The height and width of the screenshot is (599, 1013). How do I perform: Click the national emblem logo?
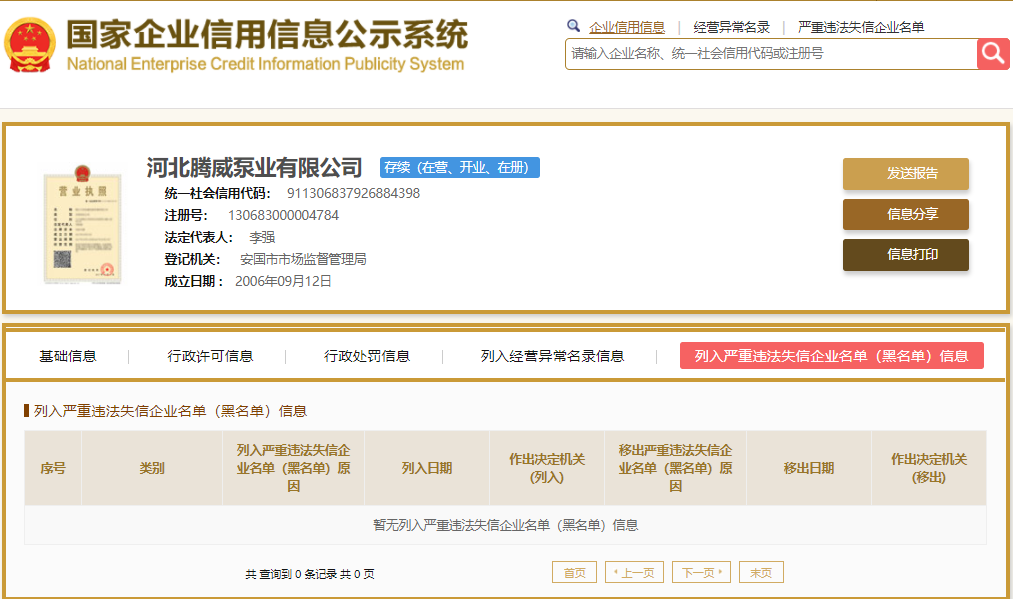pos(30,45)
